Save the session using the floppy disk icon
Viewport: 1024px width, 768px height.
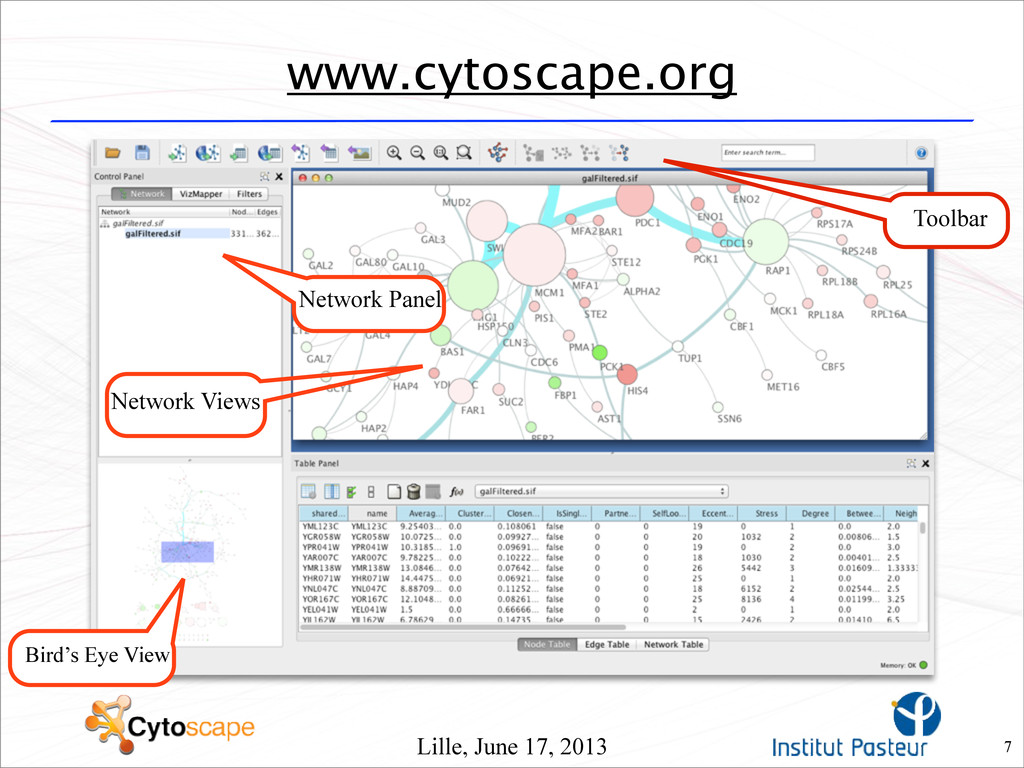tap(142, 153)
